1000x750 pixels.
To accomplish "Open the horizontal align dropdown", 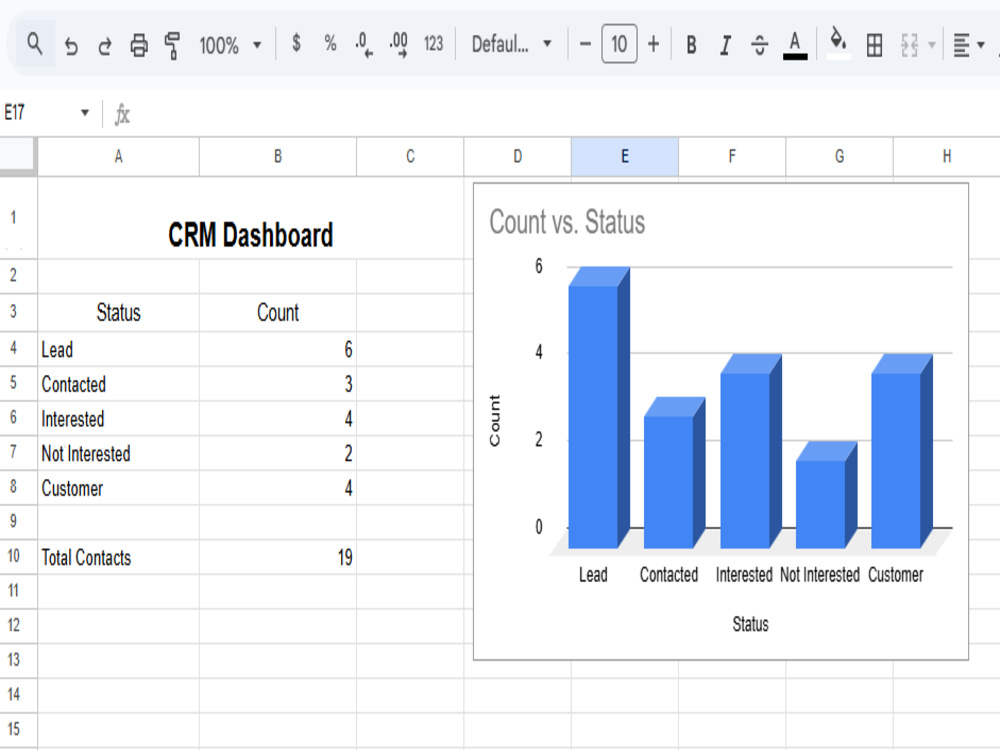I will (969, 45).
